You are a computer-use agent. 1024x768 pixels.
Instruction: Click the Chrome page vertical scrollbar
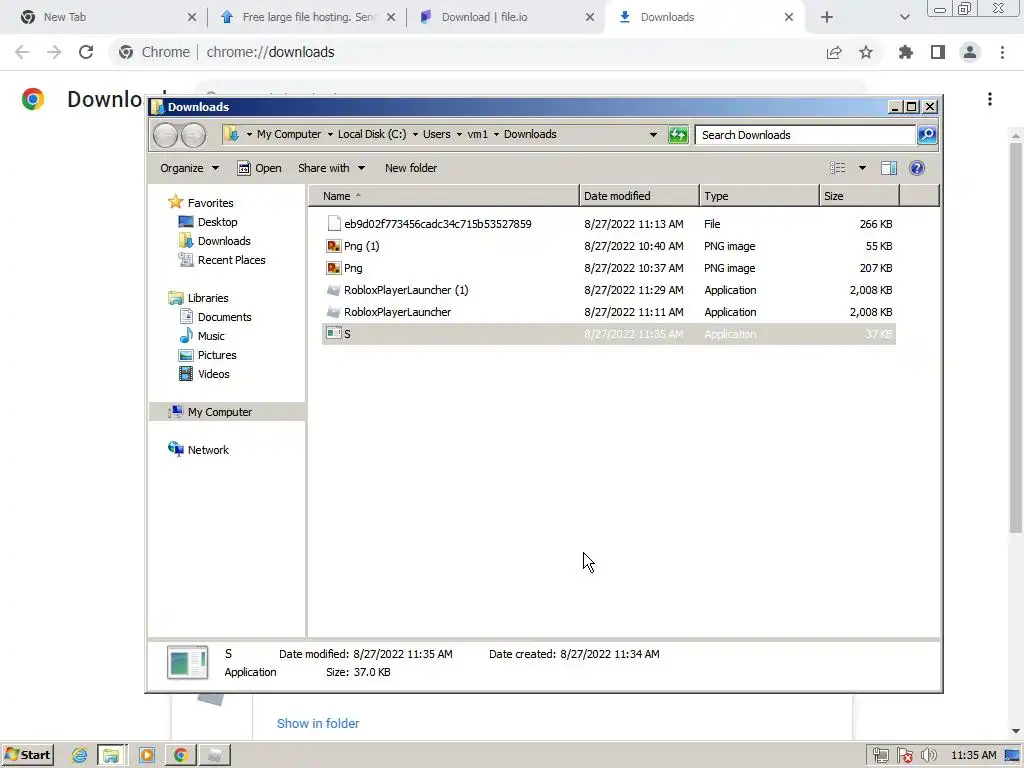(1016, 338)
